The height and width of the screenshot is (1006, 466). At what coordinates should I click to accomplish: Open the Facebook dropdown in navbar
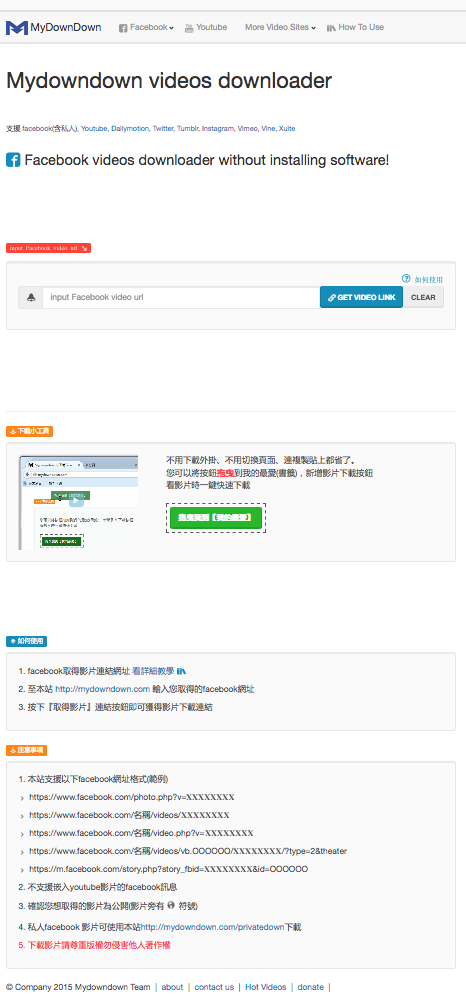(x=146, y=28)
